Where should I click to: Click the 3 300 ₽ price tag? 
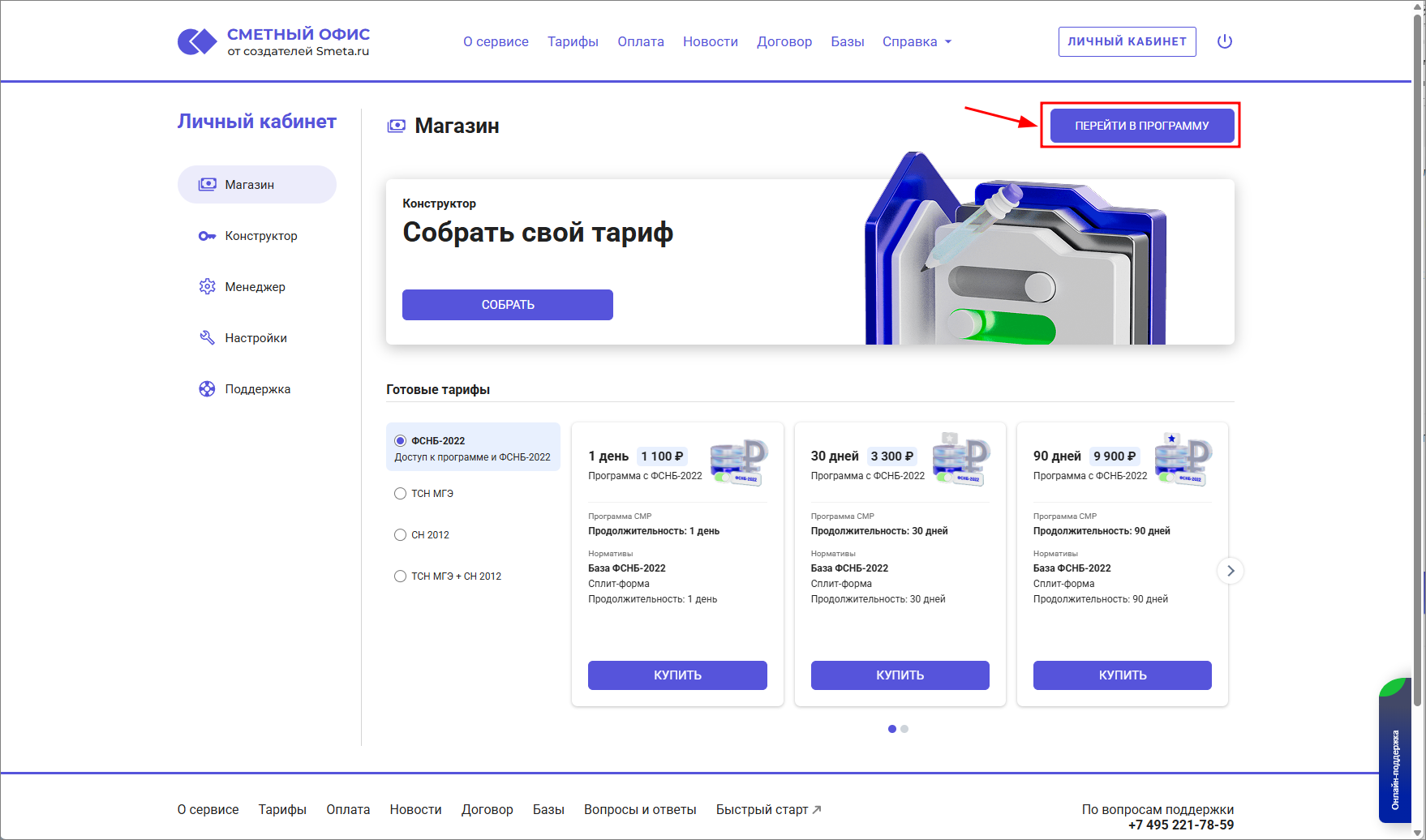pyautogui.click(x=892, y=456)
